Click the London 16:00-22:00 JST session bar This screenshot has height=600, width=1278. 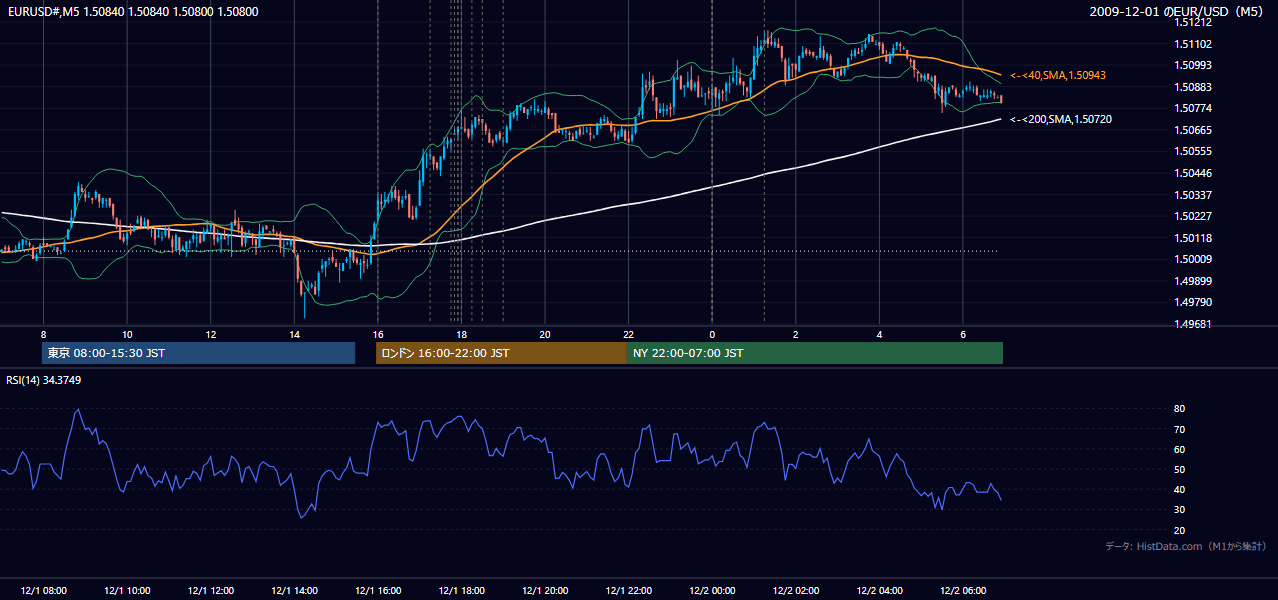point(501,353)
